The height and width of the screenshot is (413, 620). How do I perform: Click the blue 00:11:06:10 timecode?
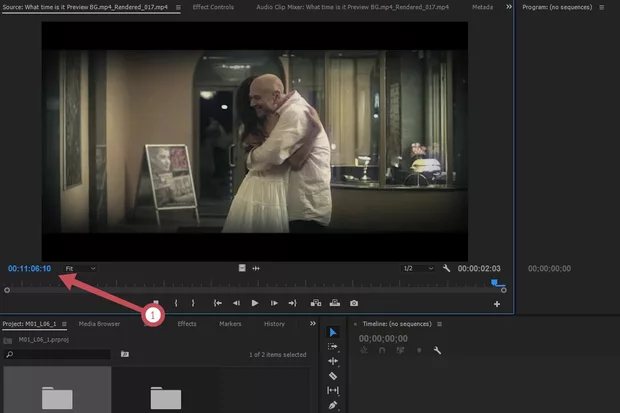click(29, 269)
